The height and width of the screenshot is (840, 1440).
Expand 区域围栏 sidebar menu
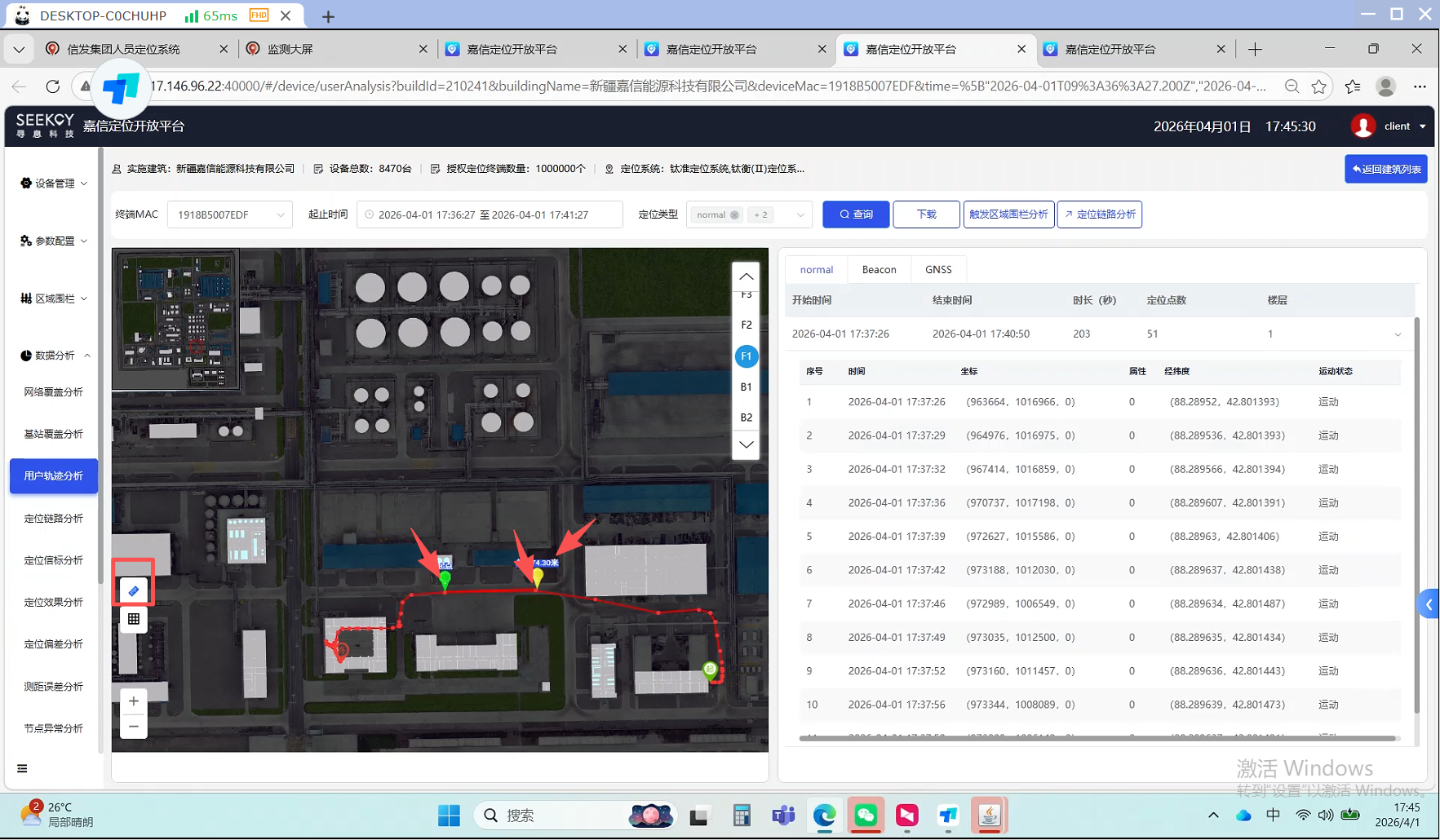click(x=54, y=298)
